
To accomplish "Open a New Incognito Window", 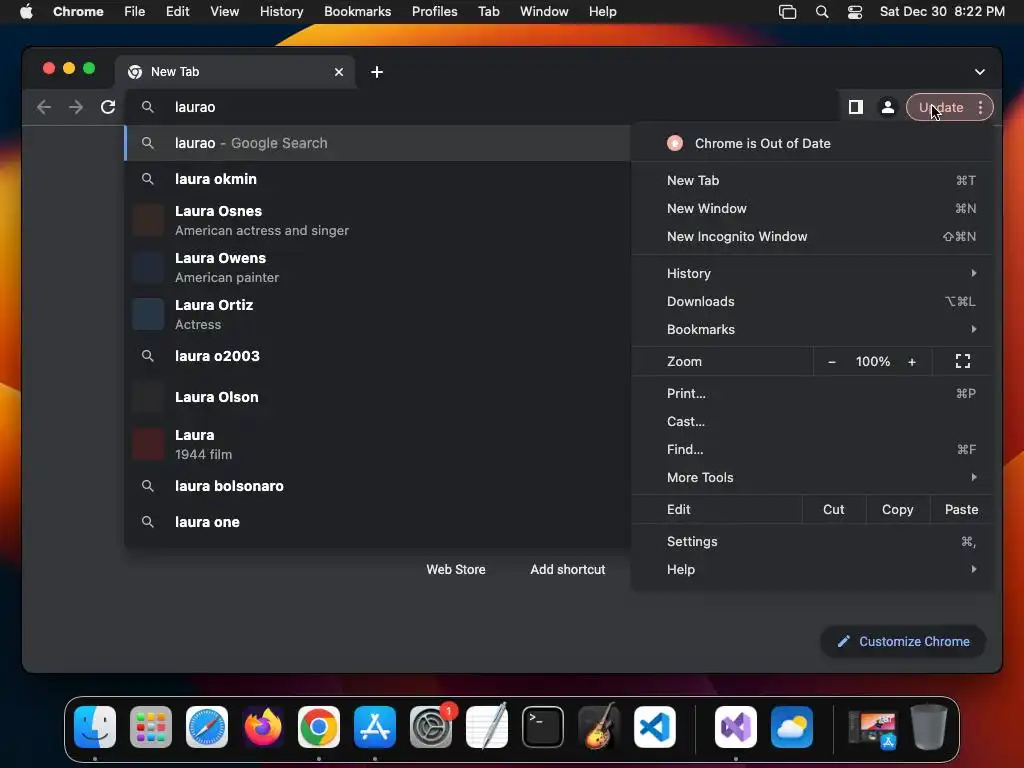I will (812, 236).
